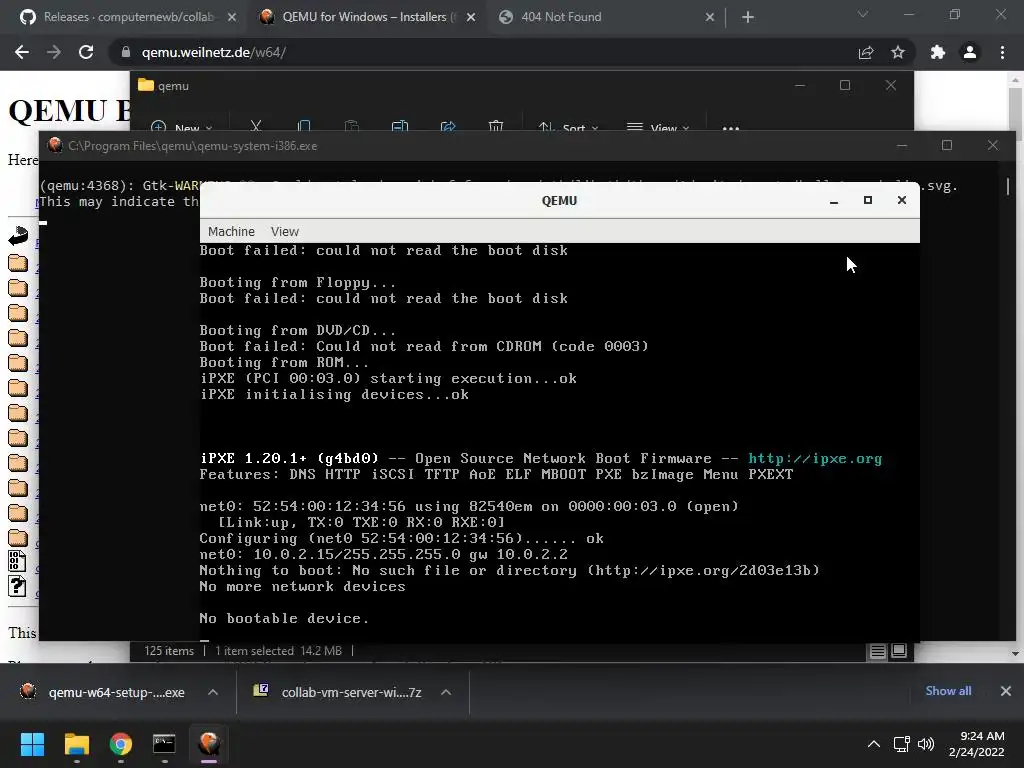Click Copy icon in qemu Explorer toolbar
Viewport: 1024px width, 768px height.
point(304,126)
